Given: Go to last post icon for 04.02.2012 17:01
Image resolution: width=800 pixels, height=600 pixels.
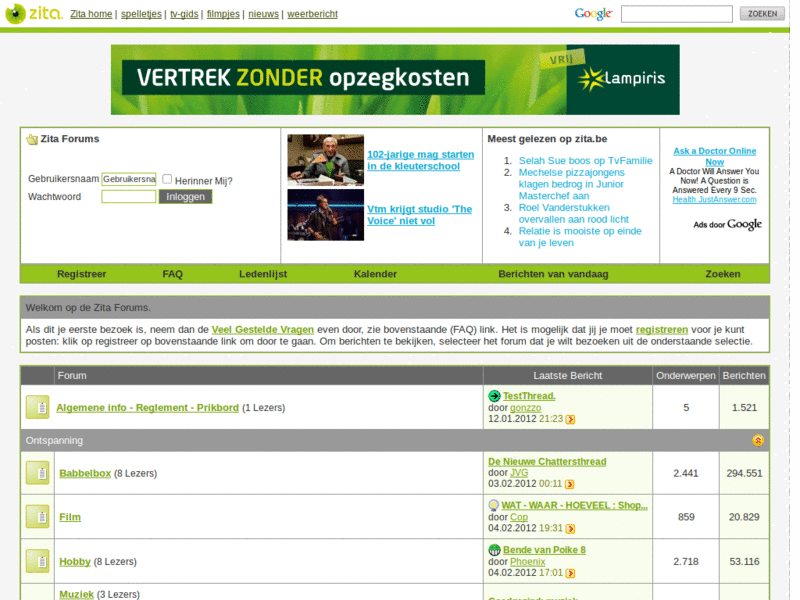Looking at the screenshot, I should [x=570, y=573].
